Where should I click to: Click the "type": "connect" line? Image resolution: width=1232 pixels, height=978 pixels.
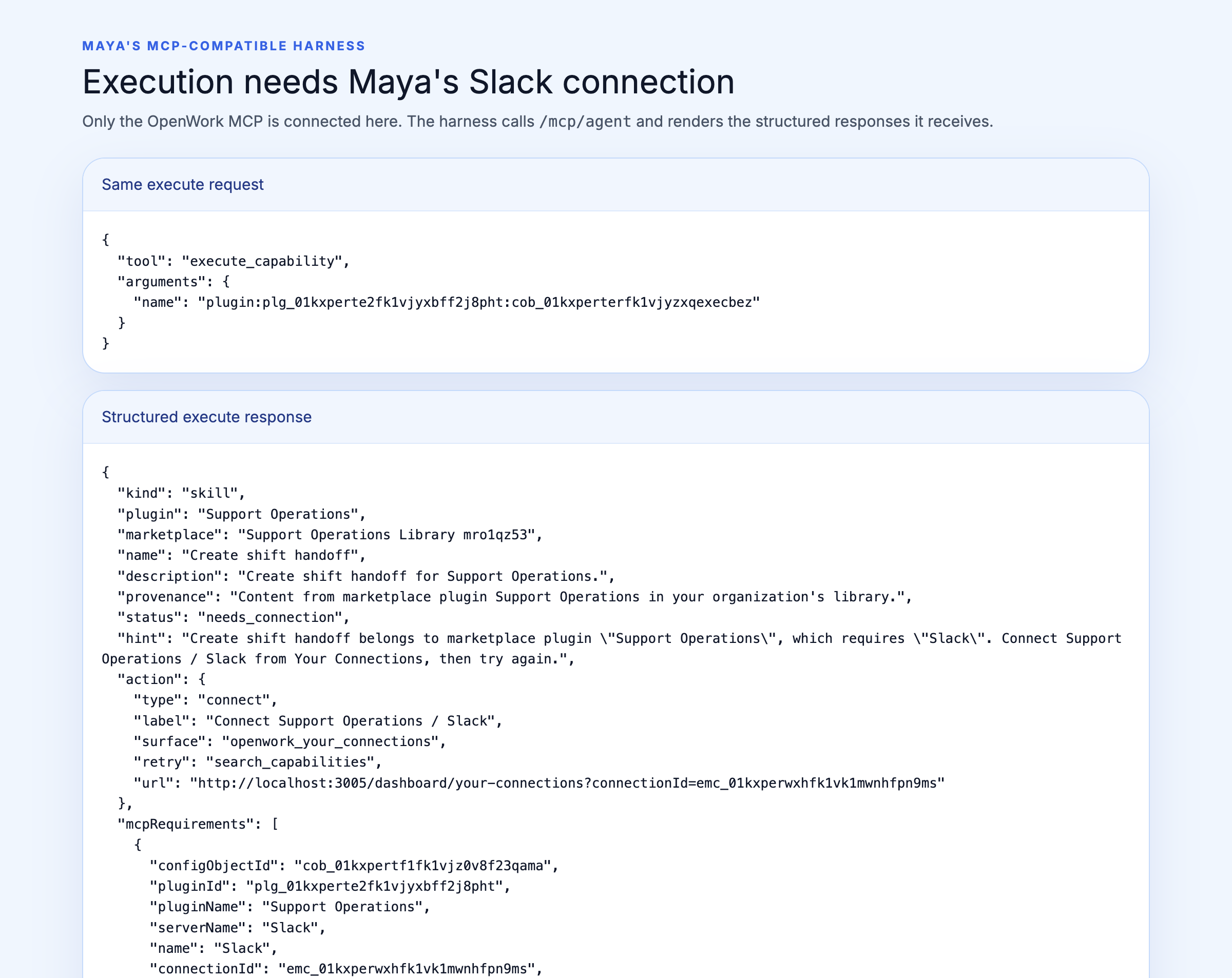205,700
